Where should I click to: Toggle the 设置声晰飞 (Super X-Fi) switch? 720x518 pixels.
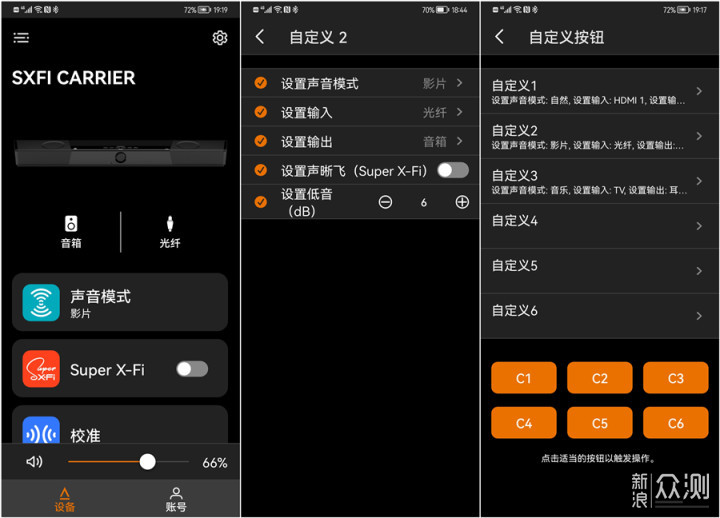(x=453, y=170)
